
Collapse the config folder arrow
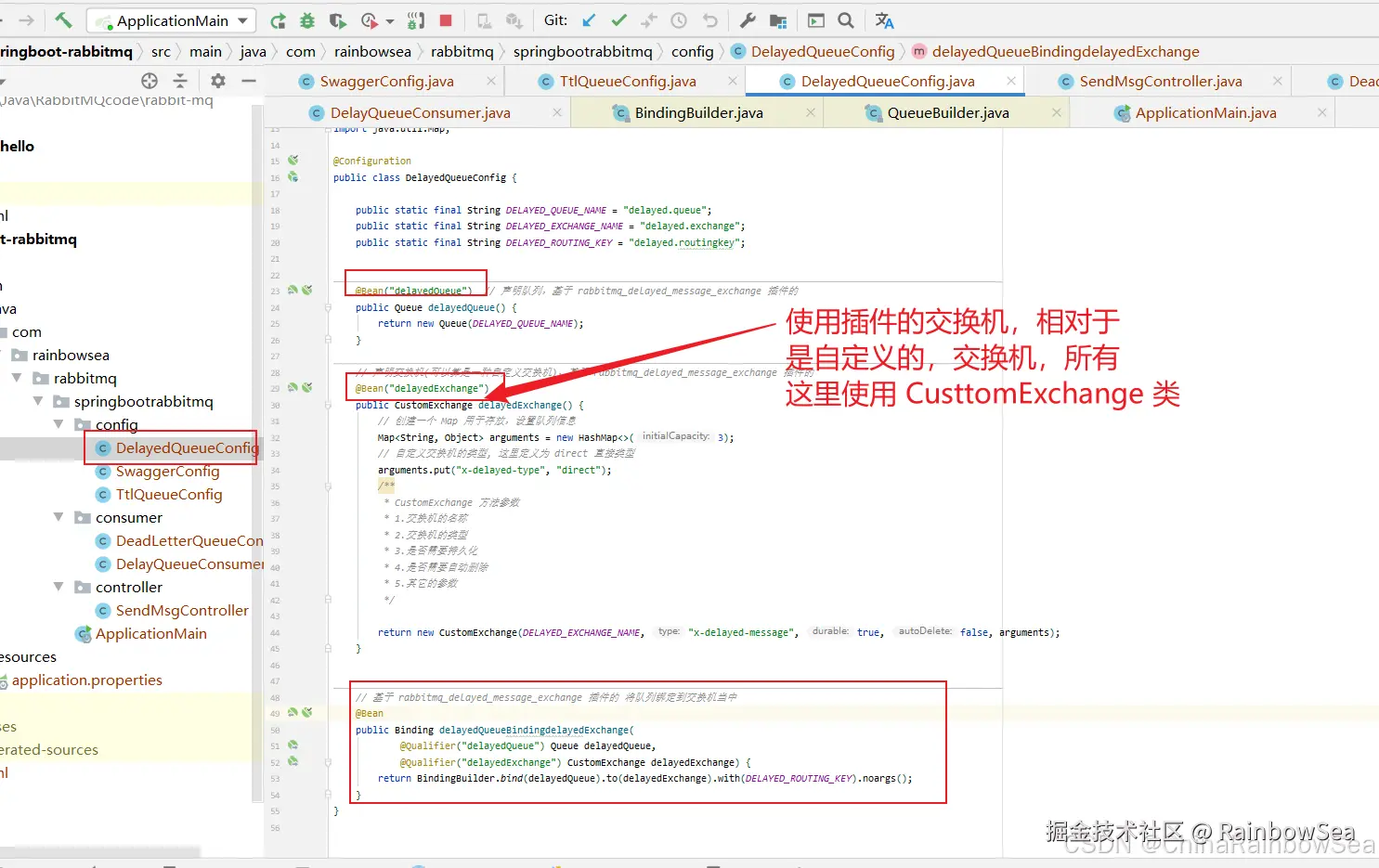point(59,424)
